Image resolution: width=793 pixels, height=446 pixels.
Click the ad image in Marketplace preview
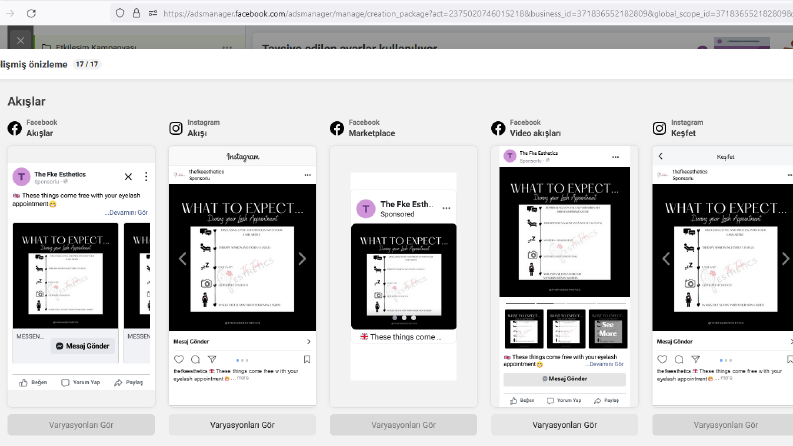[x=404, y=276]
